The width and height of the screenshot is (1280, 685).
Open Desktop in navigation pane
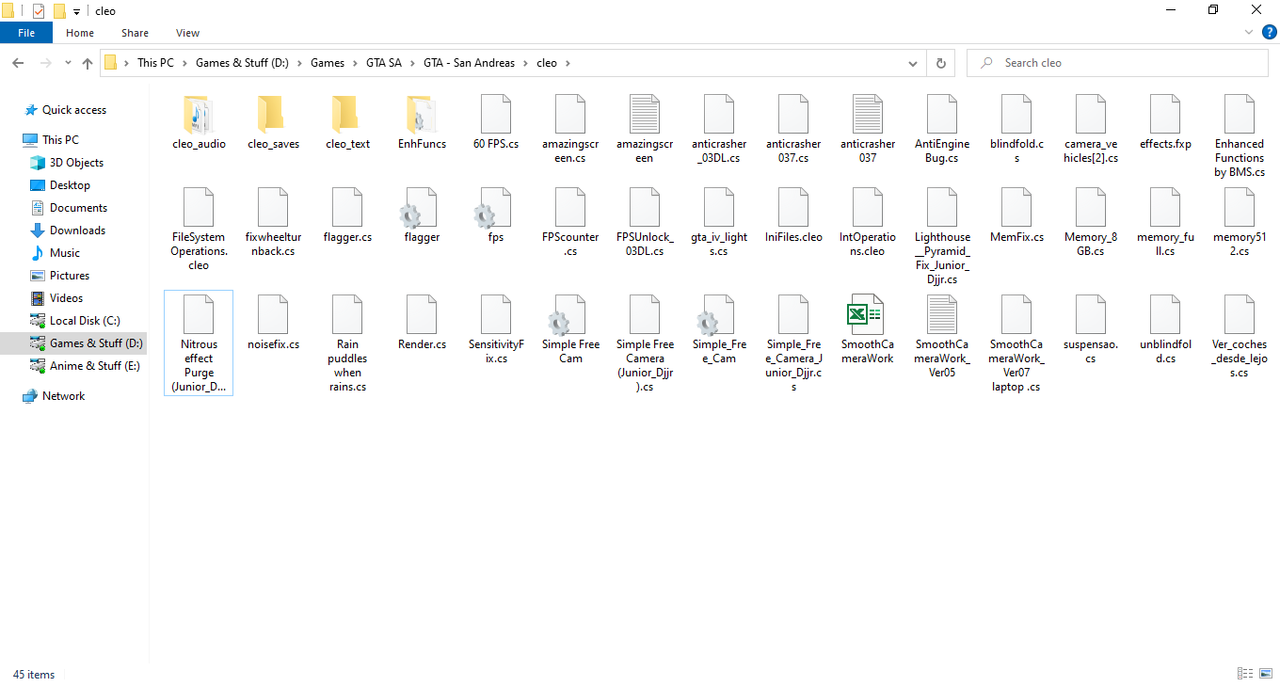click(x=70, y=185)
